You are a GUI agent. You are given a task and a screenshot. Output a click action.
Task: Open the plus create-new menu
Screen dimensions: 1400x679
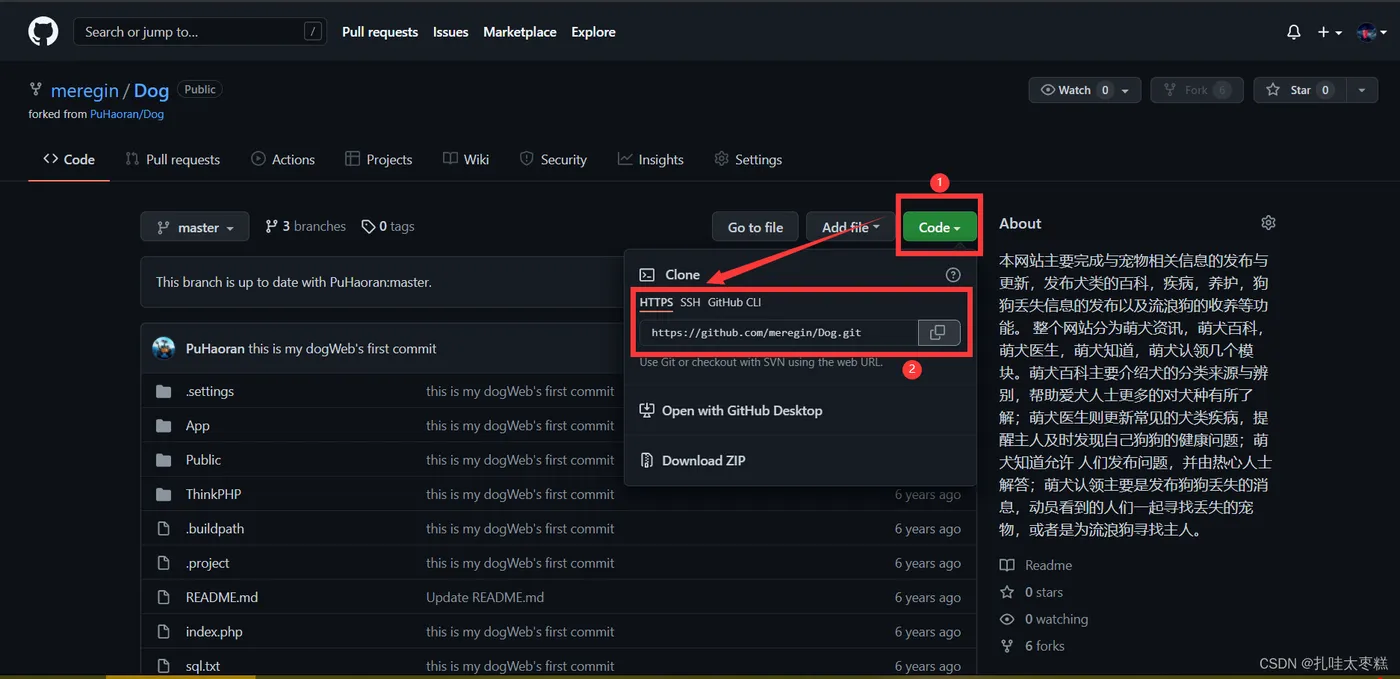[1329, 32]
